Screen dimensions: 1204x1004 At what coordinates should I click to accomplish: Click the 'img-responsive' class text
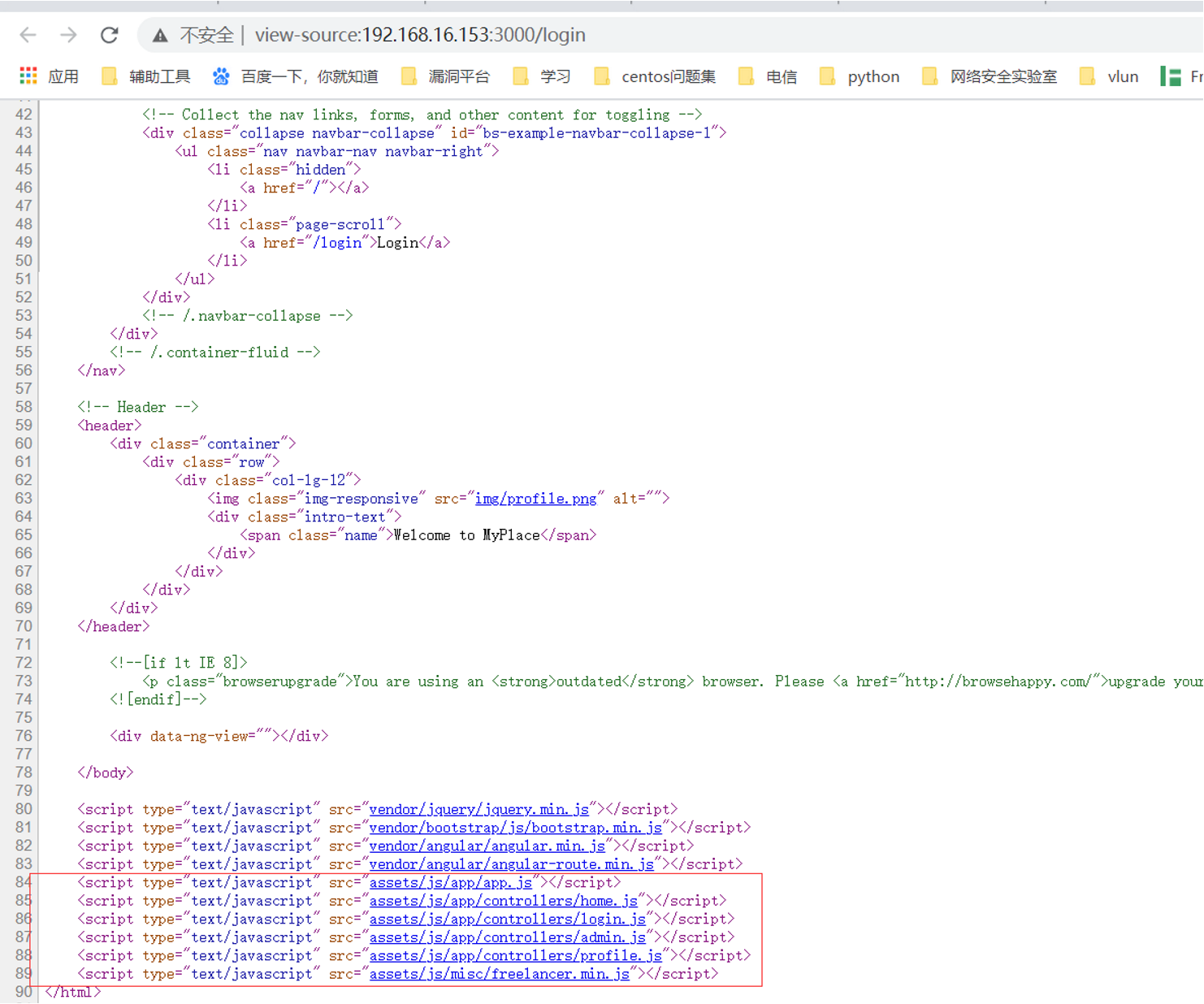click(x=361, y=499)
